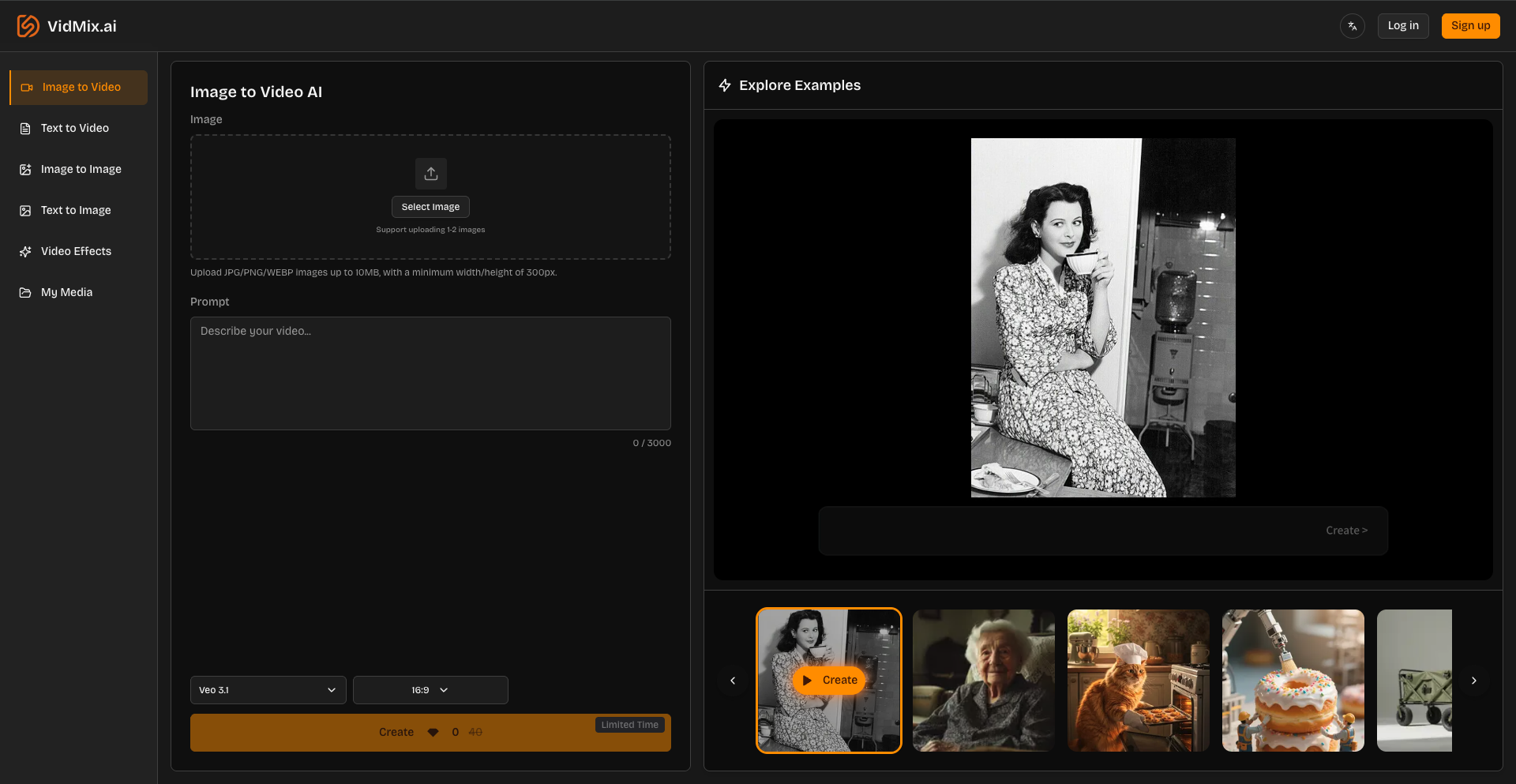Select the Image to Video camera icon
1516x784 pixels.
click(26, 87)
